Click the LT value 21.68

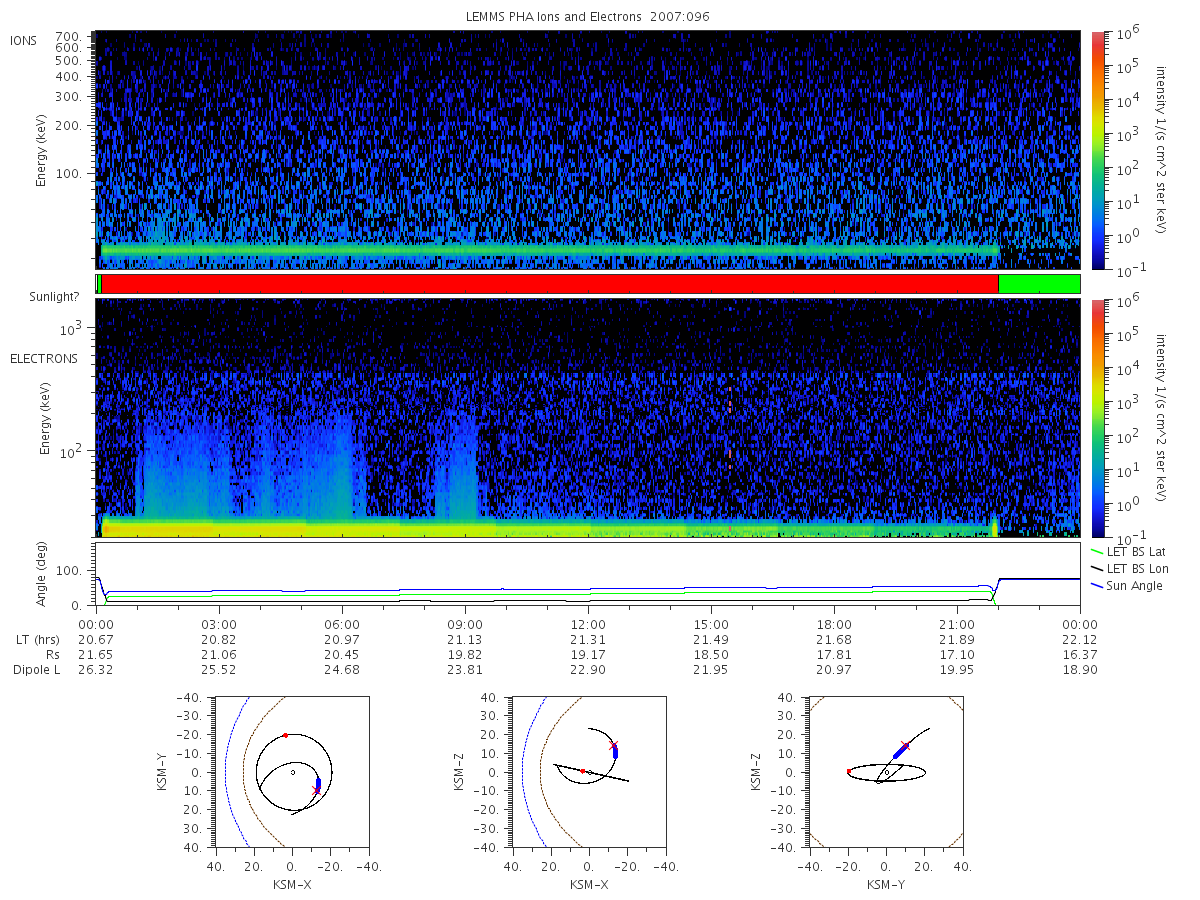coord(834,638)
